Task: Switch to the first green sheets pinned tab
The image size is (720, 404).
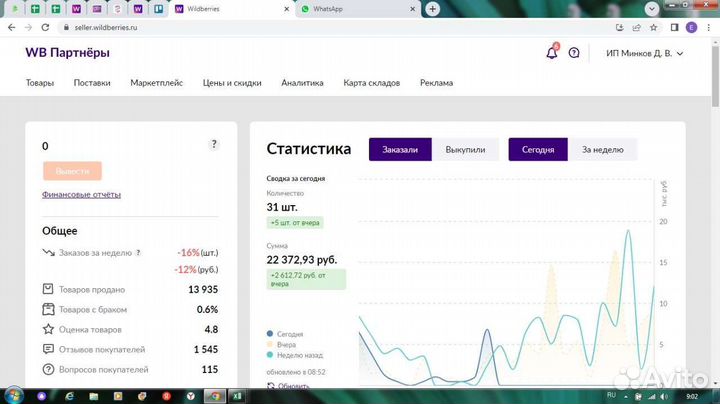Action: pos(35,9)
